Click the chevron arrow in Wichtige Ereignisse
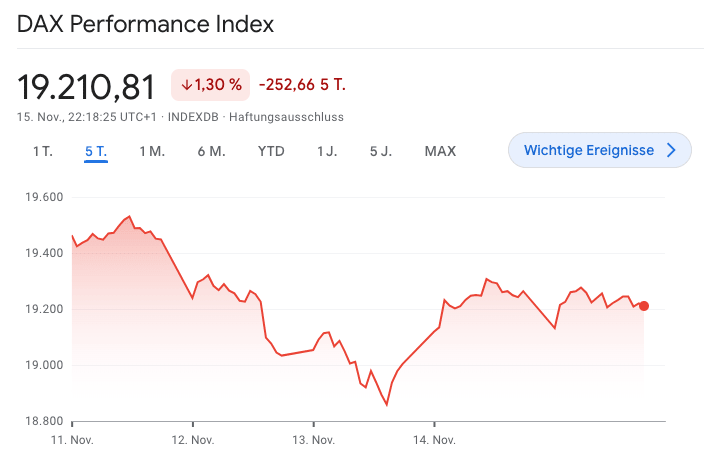The height and width of the screenshot is (464, 704). point(671,150)
